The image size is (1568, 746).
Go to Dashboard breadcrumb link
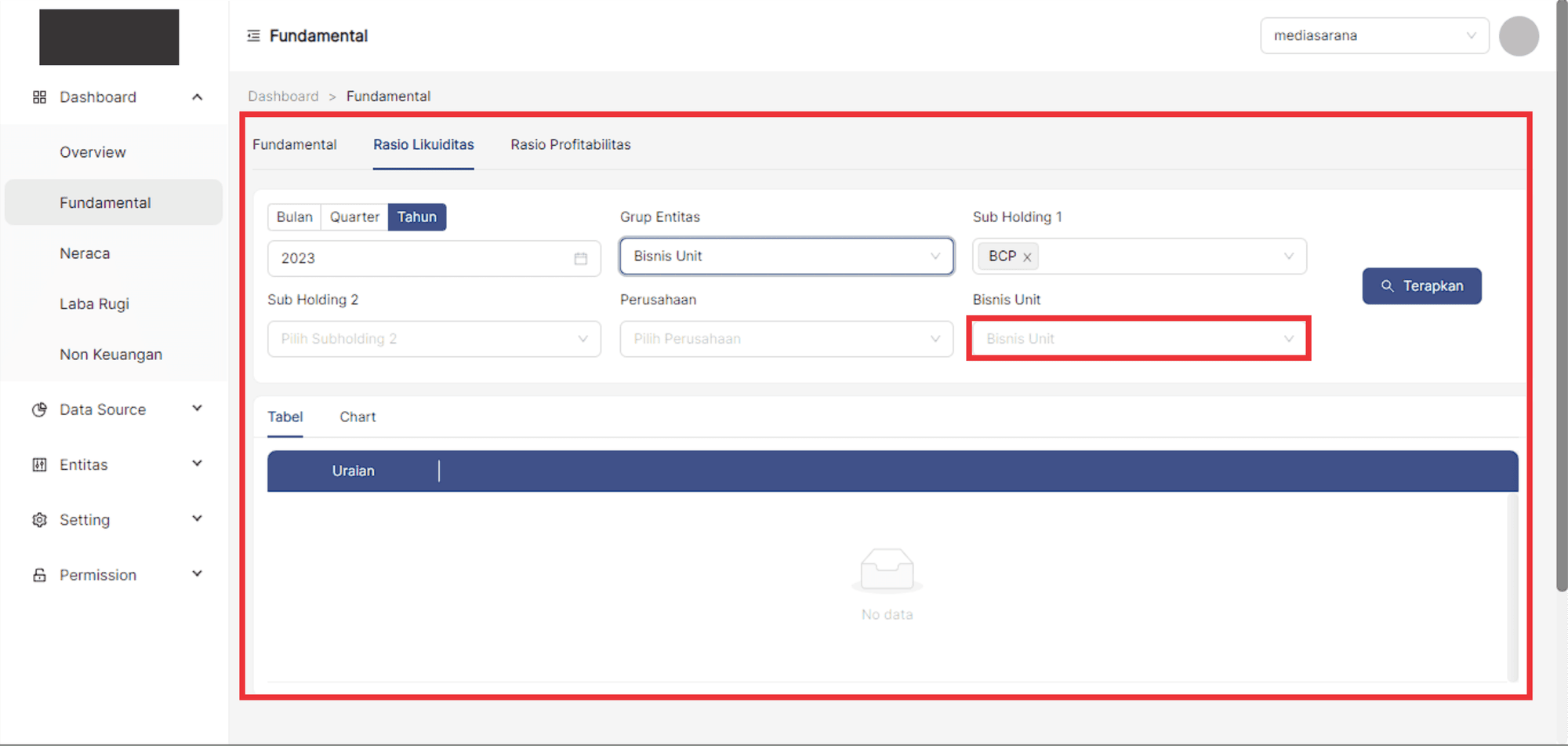point(283,96)
